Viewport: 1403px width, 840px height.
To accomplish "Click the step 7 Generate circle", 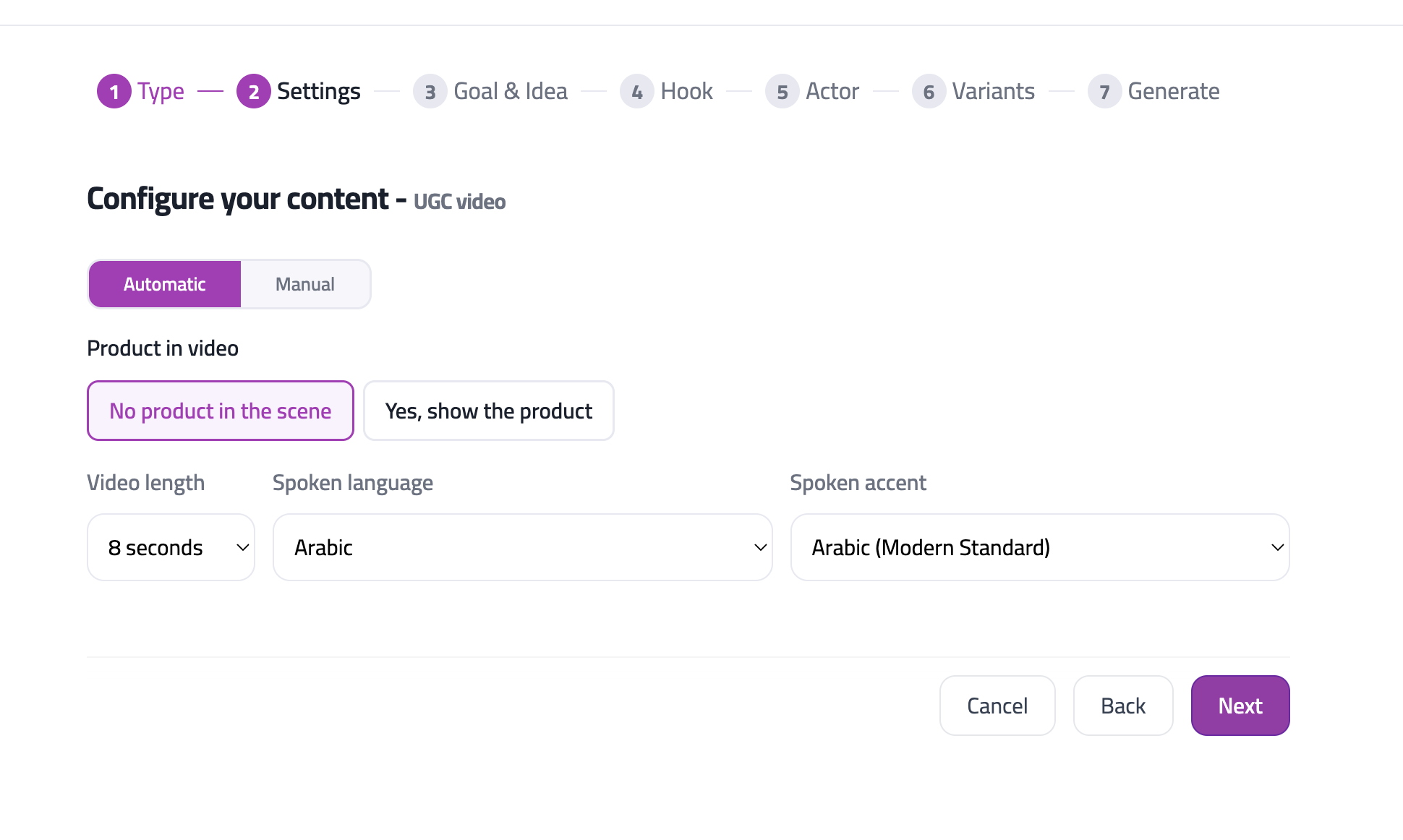I will coord(1104,91).
